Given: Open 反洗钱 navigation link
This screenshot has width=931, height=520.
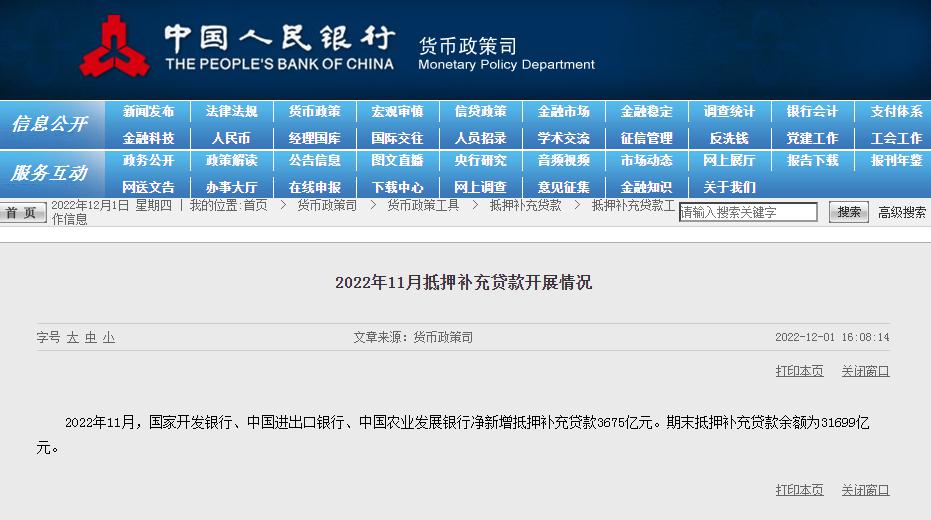Looking at the screenshot, I should 729,138.
